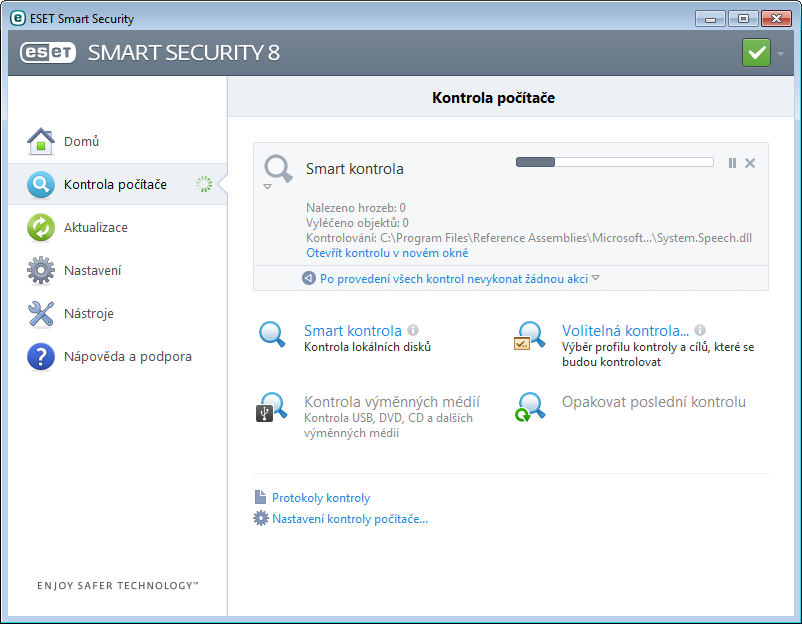Click the ESET logo in header
This screenshot has height=624, width=802.
48,52
